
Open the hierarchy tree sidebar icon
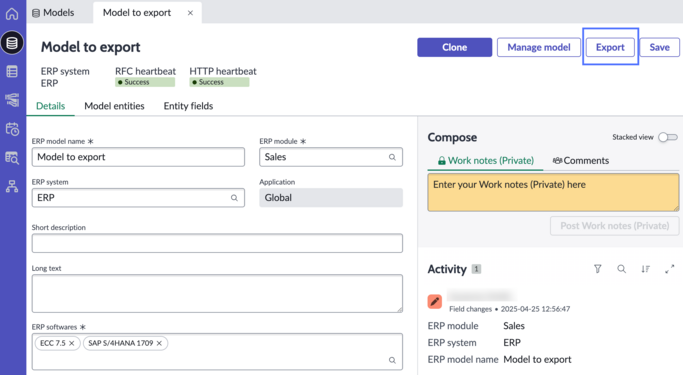[x=12, y=186]
